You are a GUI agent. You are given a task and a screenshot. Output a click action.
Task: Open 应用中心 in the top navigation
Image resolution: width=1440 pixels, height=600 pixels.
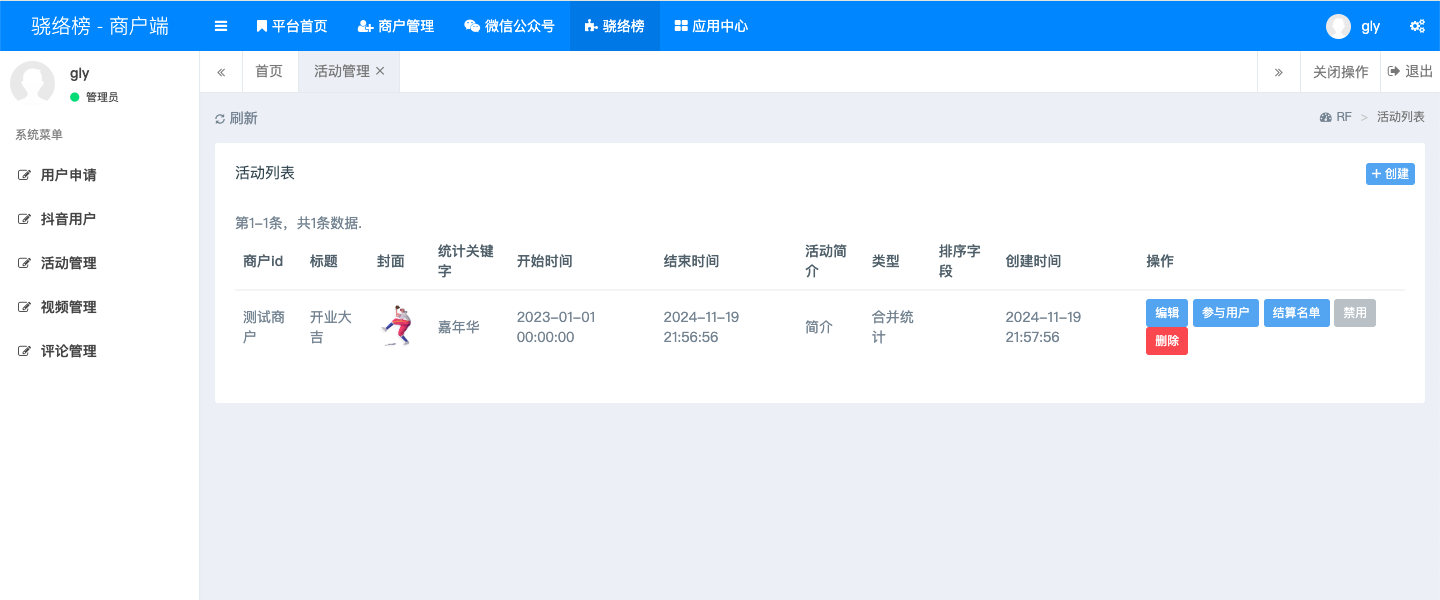[x=711, y=26]
